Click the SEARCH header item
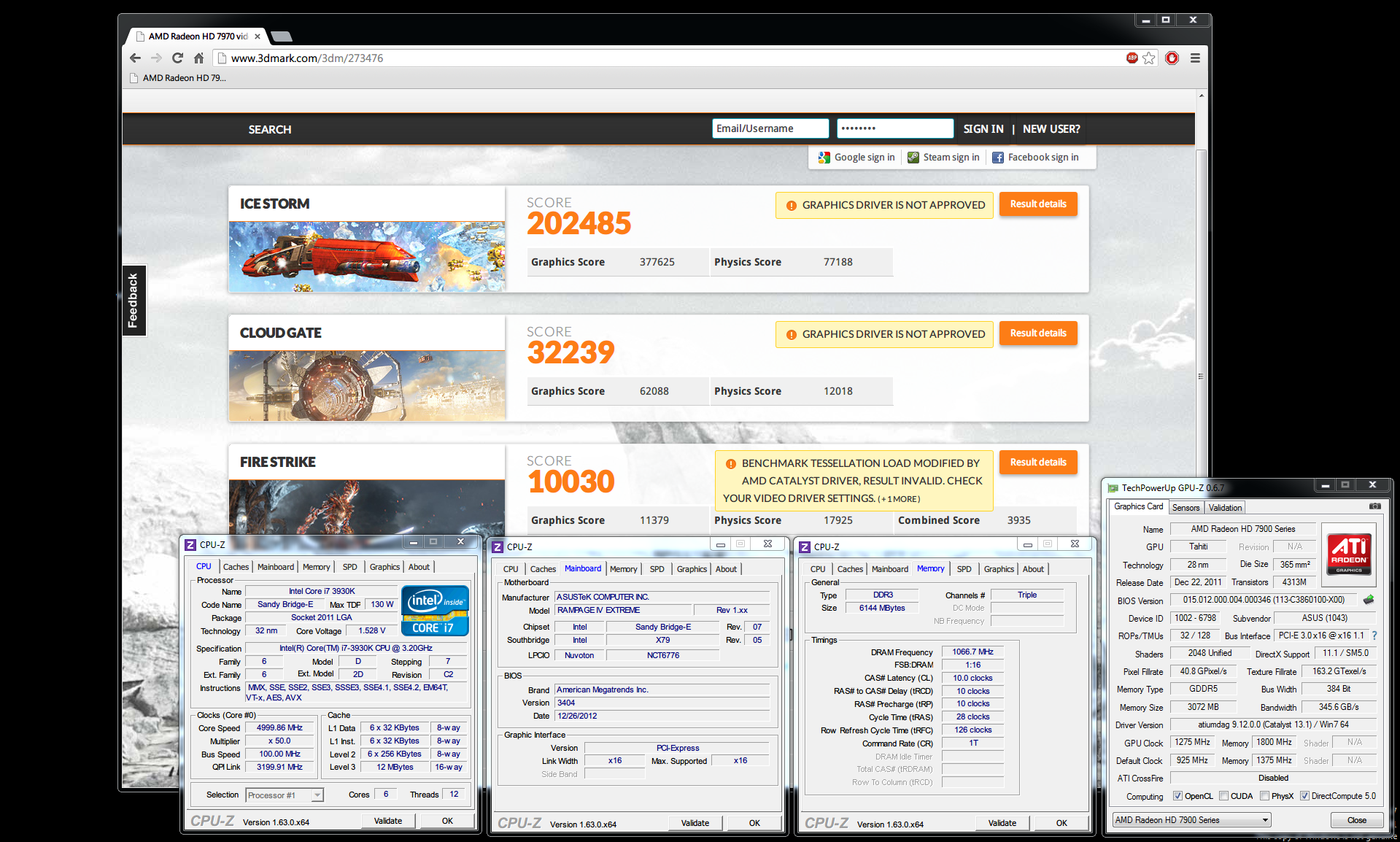 click(270, 130)
